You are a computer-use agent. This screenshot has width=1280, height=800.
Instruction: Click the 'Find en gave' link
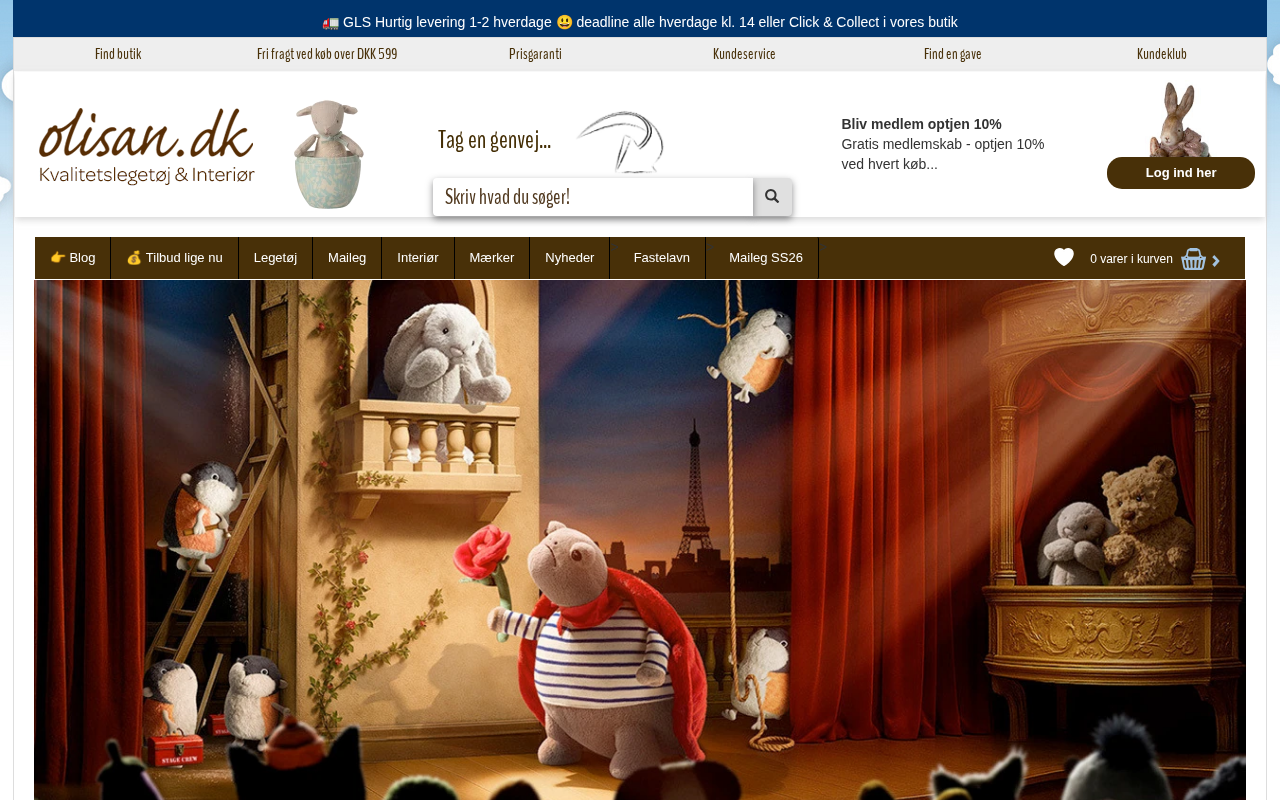point(953,54)
